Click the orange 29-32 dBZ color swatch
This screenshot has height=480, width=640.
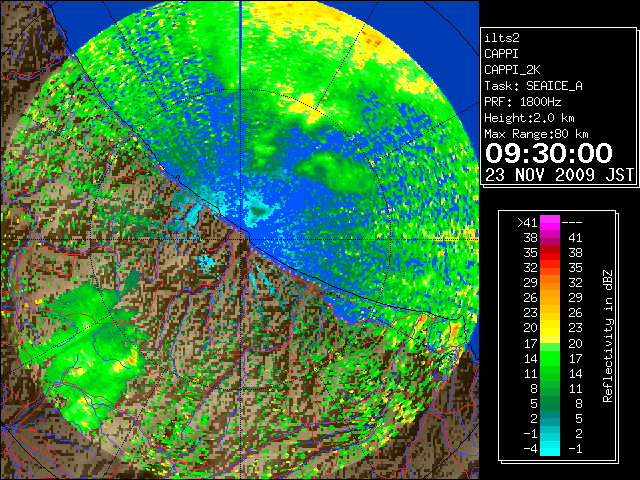550,282
